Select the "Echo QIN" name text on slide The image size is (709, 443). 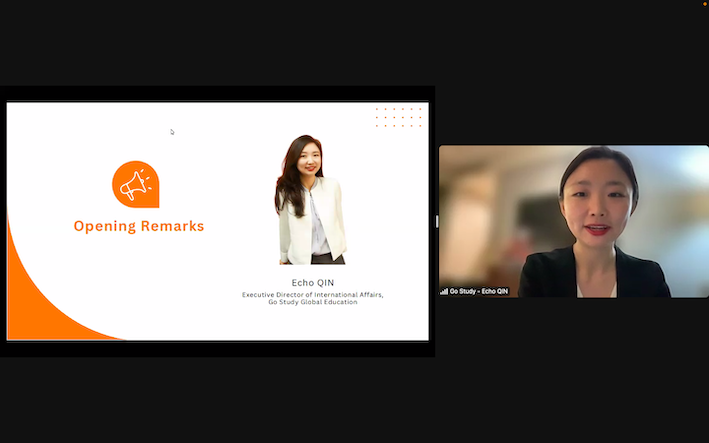coord(312,283)
